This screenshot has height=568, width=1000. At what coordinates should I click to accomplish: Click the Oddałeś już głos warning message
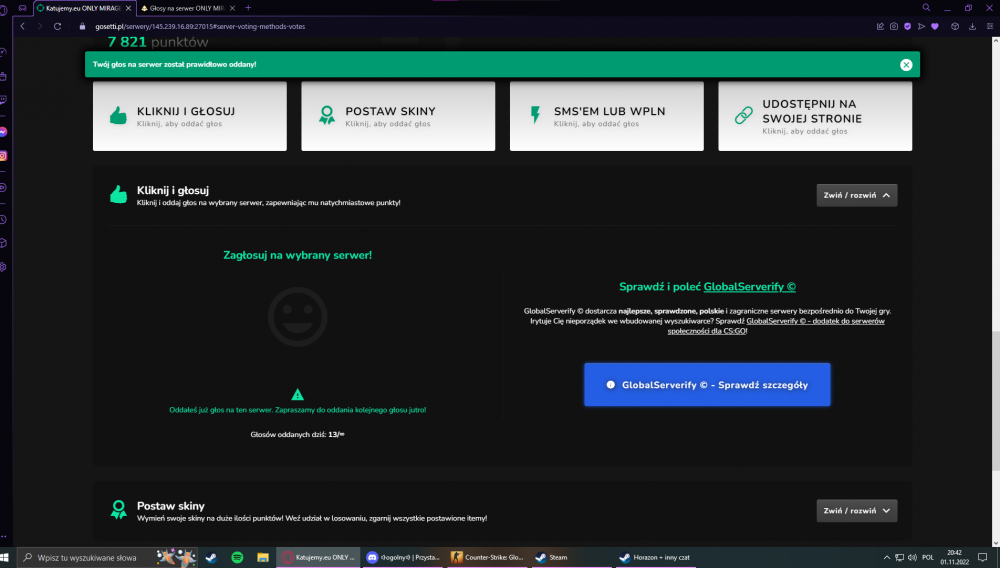click(297, 410)
